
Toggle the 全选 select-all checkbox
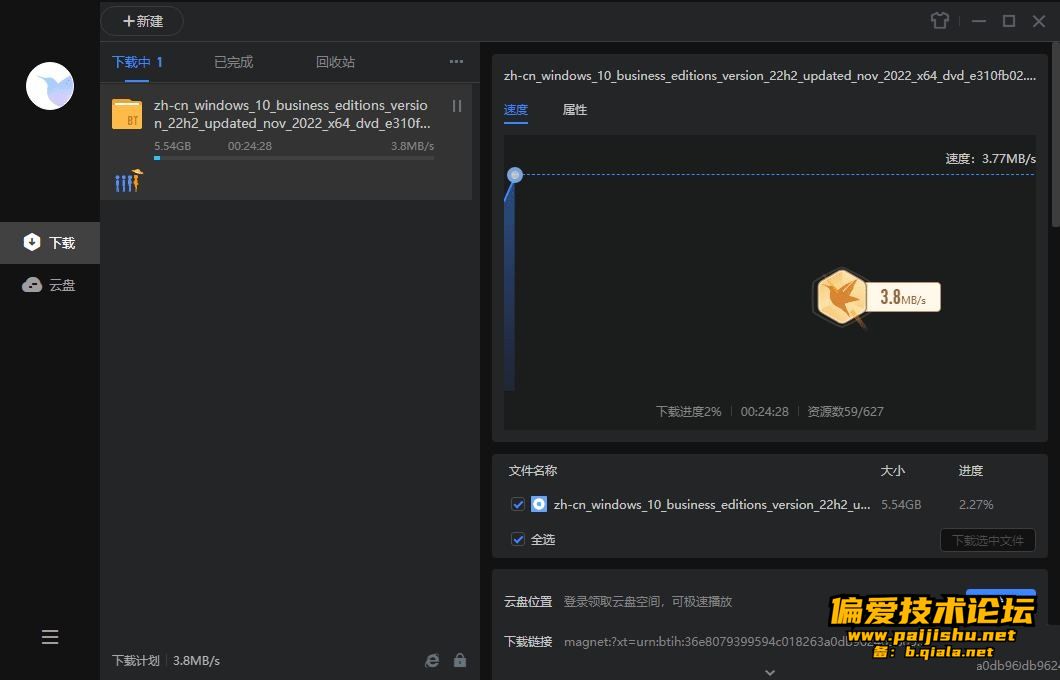(518, 539)
